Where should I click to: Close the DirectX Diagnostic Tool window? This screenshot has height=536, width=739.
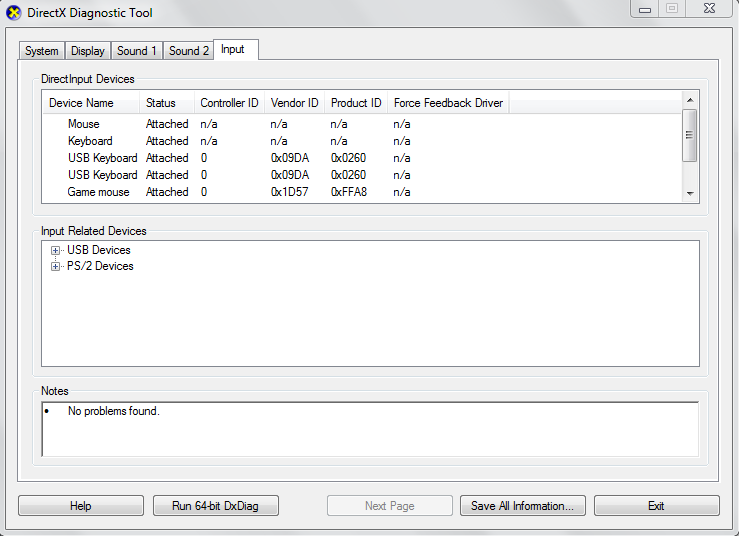tap(709, 8)
